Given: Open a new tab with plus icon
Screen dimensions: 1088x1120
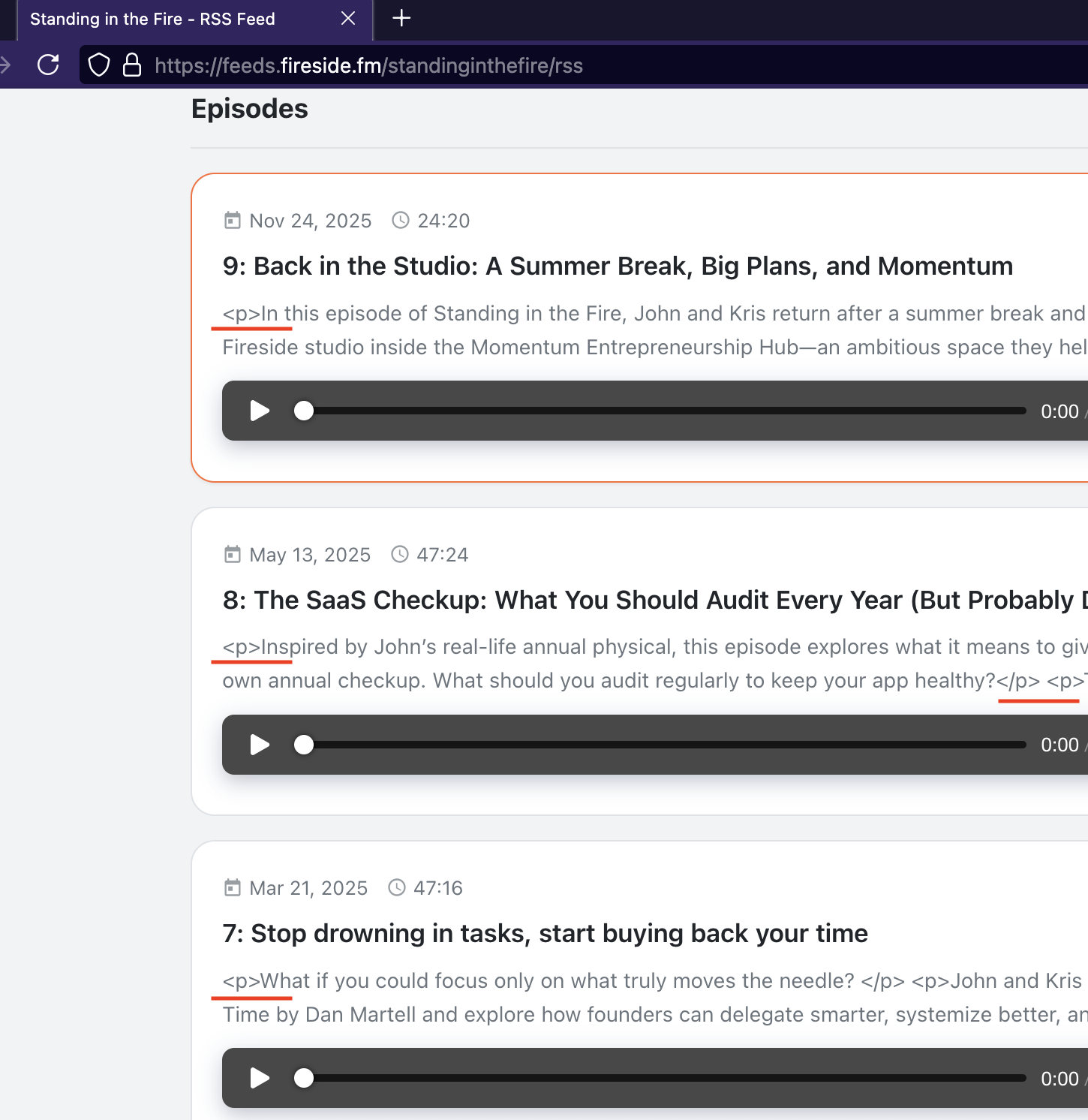Looking at the screenshot, I should coord(401,18).
